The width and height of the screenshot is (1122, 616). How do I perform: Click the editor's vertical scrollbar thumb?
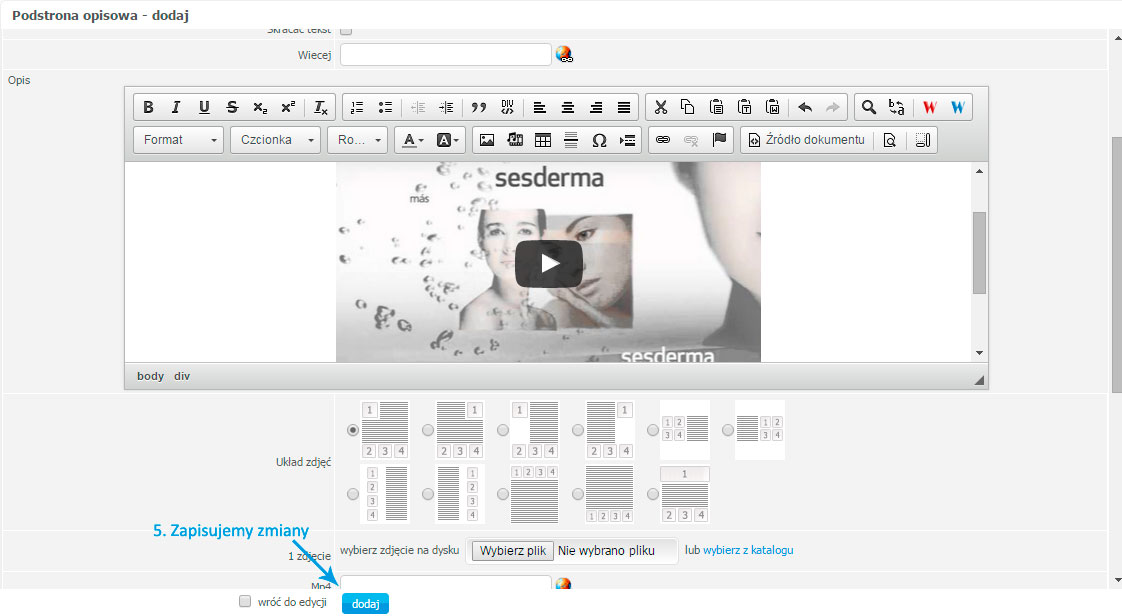979,253
